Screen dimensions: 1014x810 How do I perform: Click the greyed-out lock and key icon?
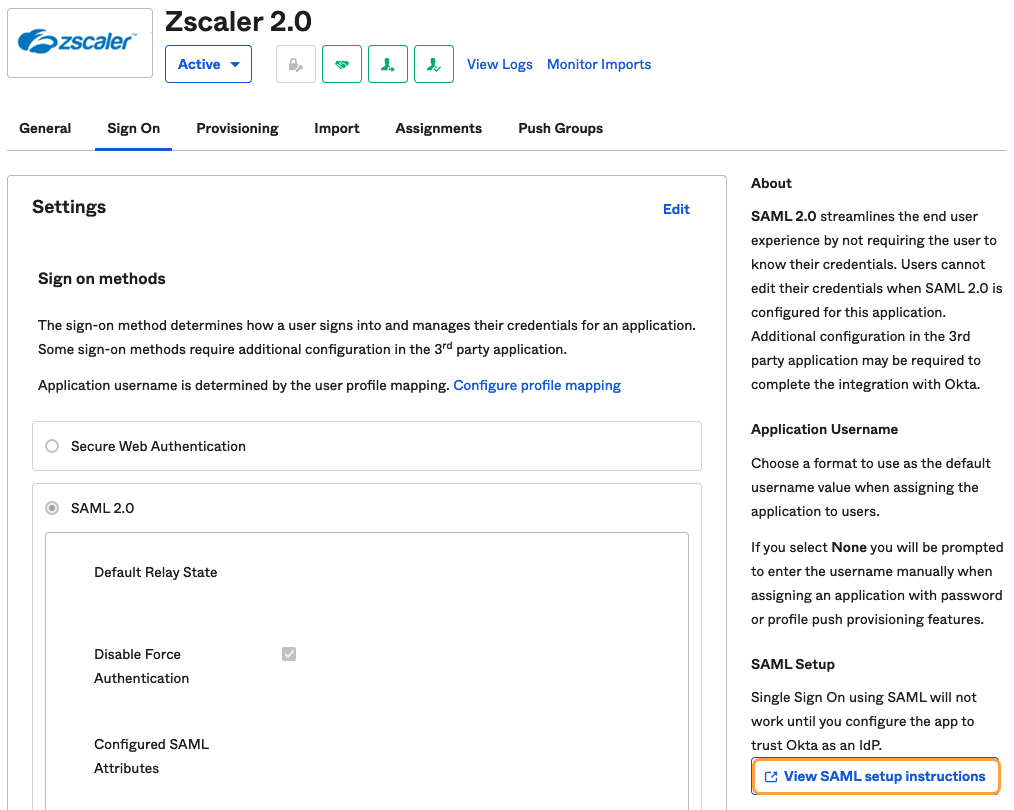(x=296, y=64)
